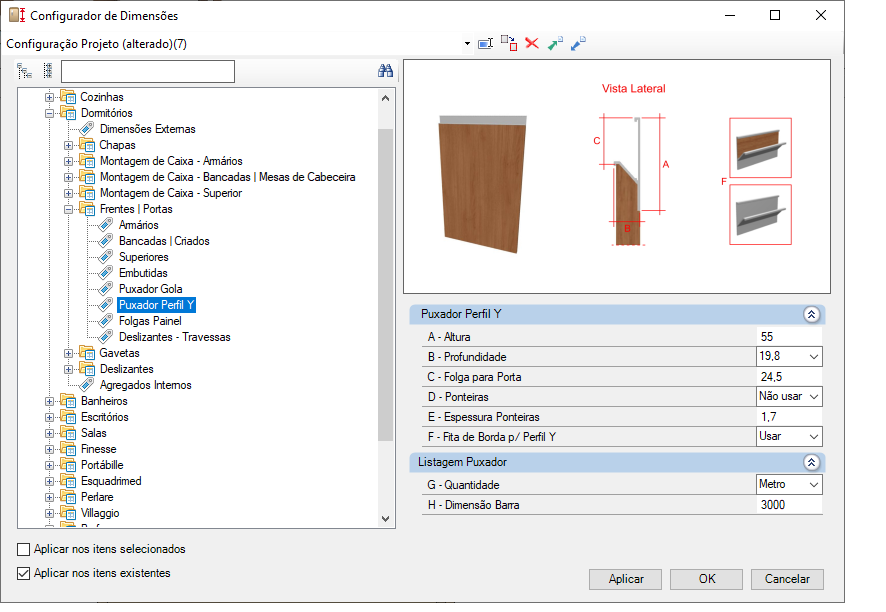Click the expand all tree icon
The width and height of the screenshot is (886, 612).
(24, 71)
